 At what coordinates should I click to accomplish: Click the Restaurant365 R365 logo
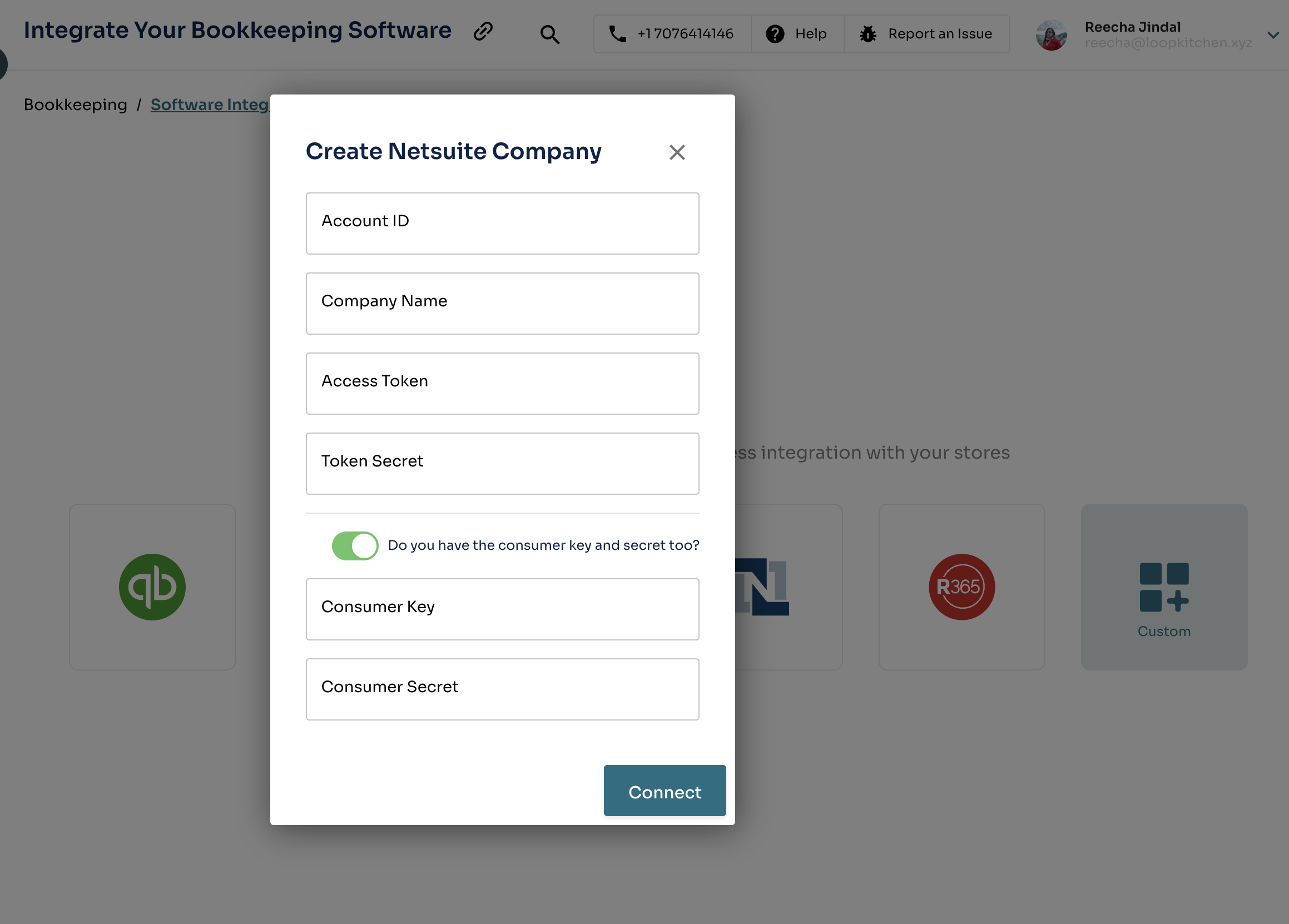[961, 587]
